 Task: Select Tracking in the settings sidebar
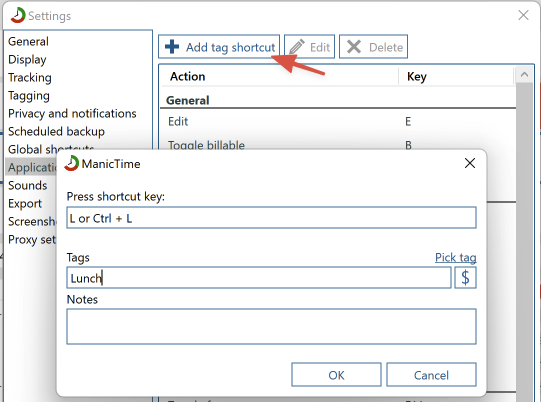(30, 77)
